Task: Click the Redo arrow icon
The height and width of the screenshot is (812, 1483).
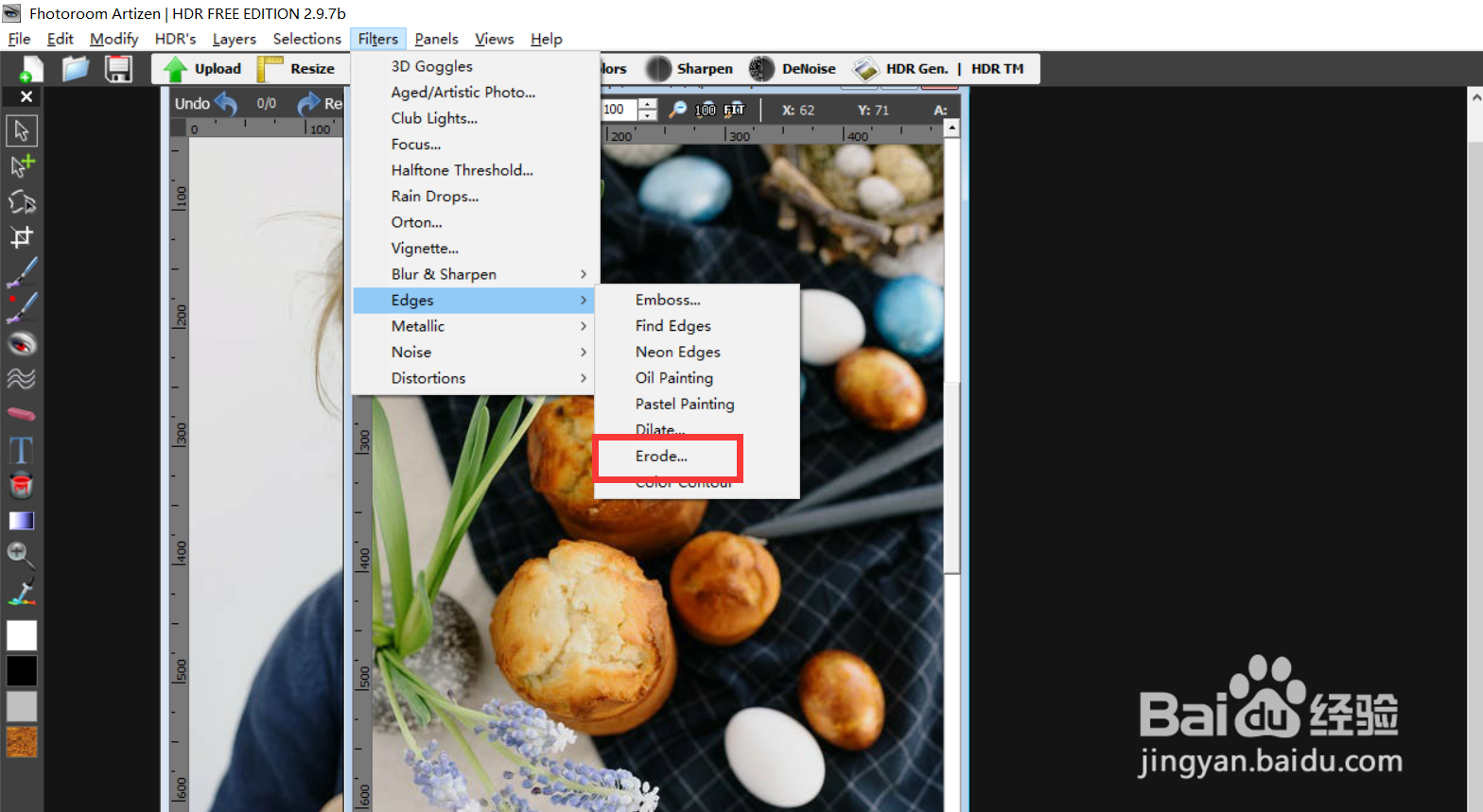Action: 308,103
